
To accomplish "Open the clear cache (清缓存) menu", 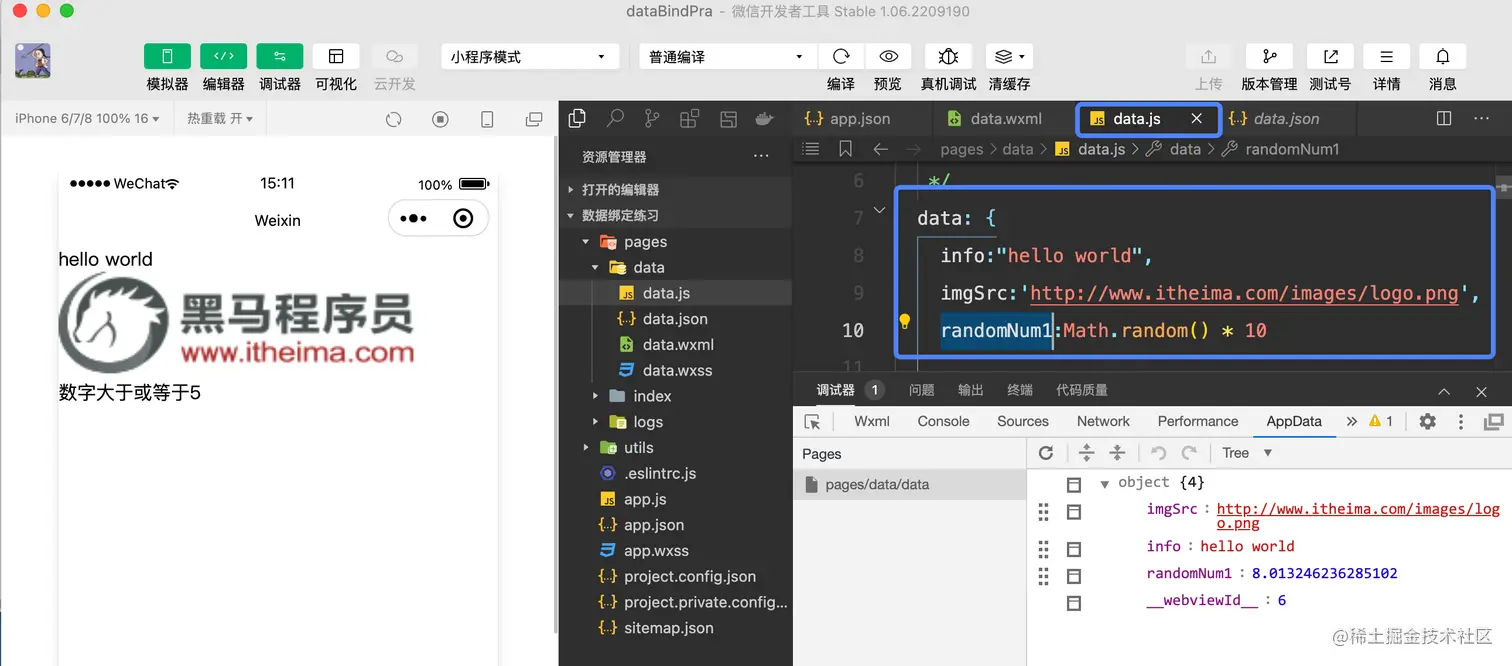I will click(x=1009, y=57).
